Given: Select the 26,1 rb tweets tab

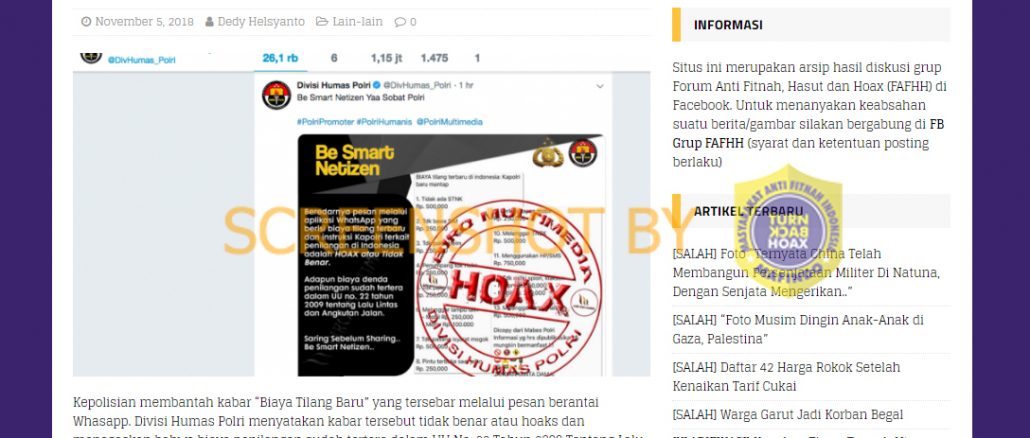Looking at the screenshot, I should tap(280, 58).
